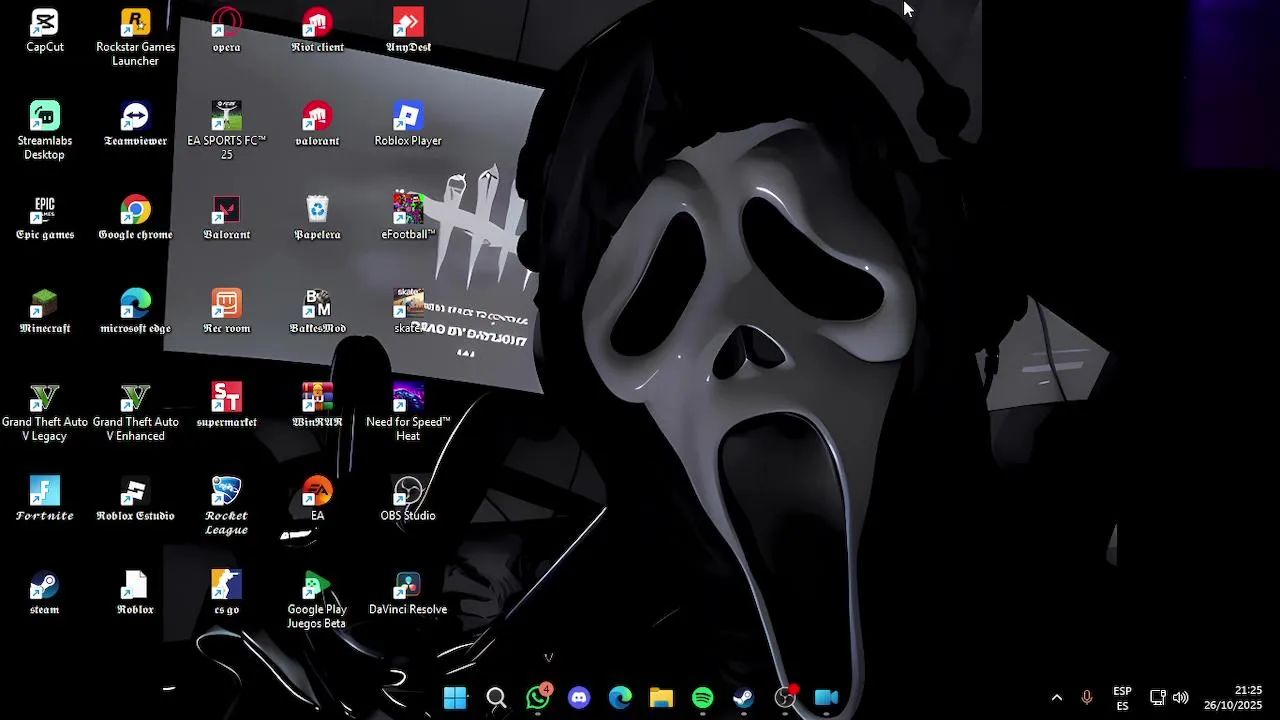This screenshot has height=720, width=1280.
Task: Launch Minecraft from the desktop
Action: (x=44, y=312)
